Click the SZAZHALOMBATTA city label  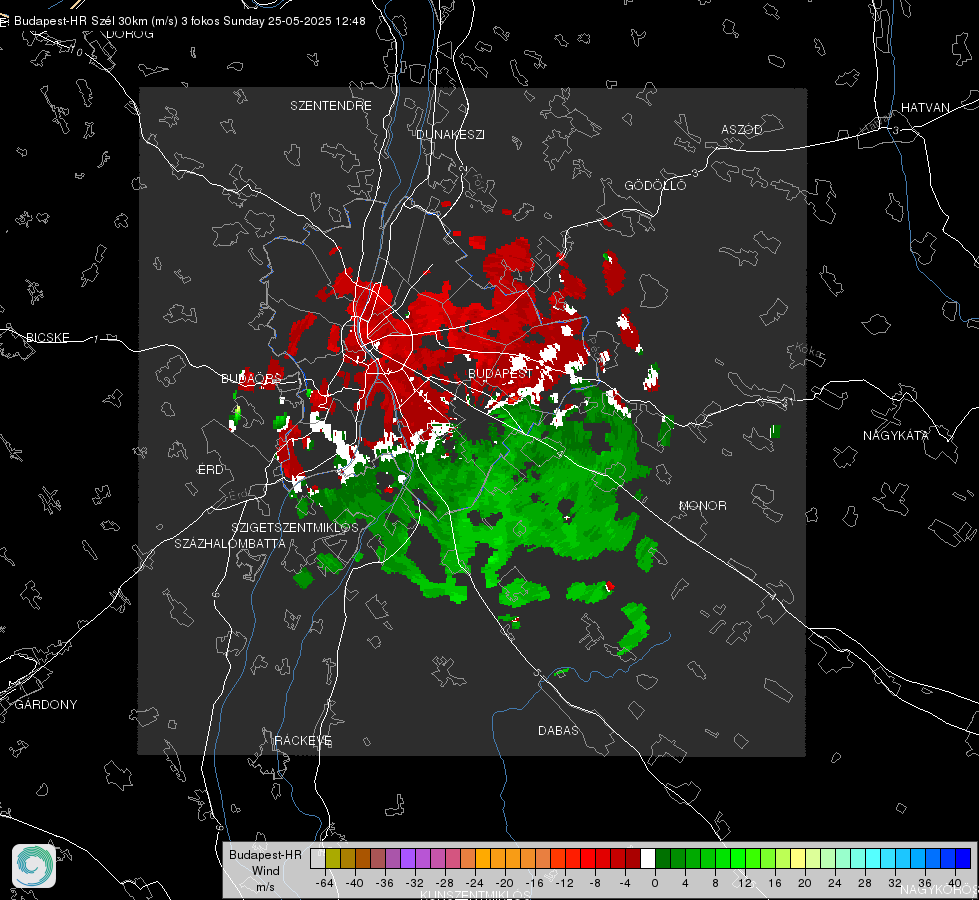pyautogui.click(x=230, y=543)
